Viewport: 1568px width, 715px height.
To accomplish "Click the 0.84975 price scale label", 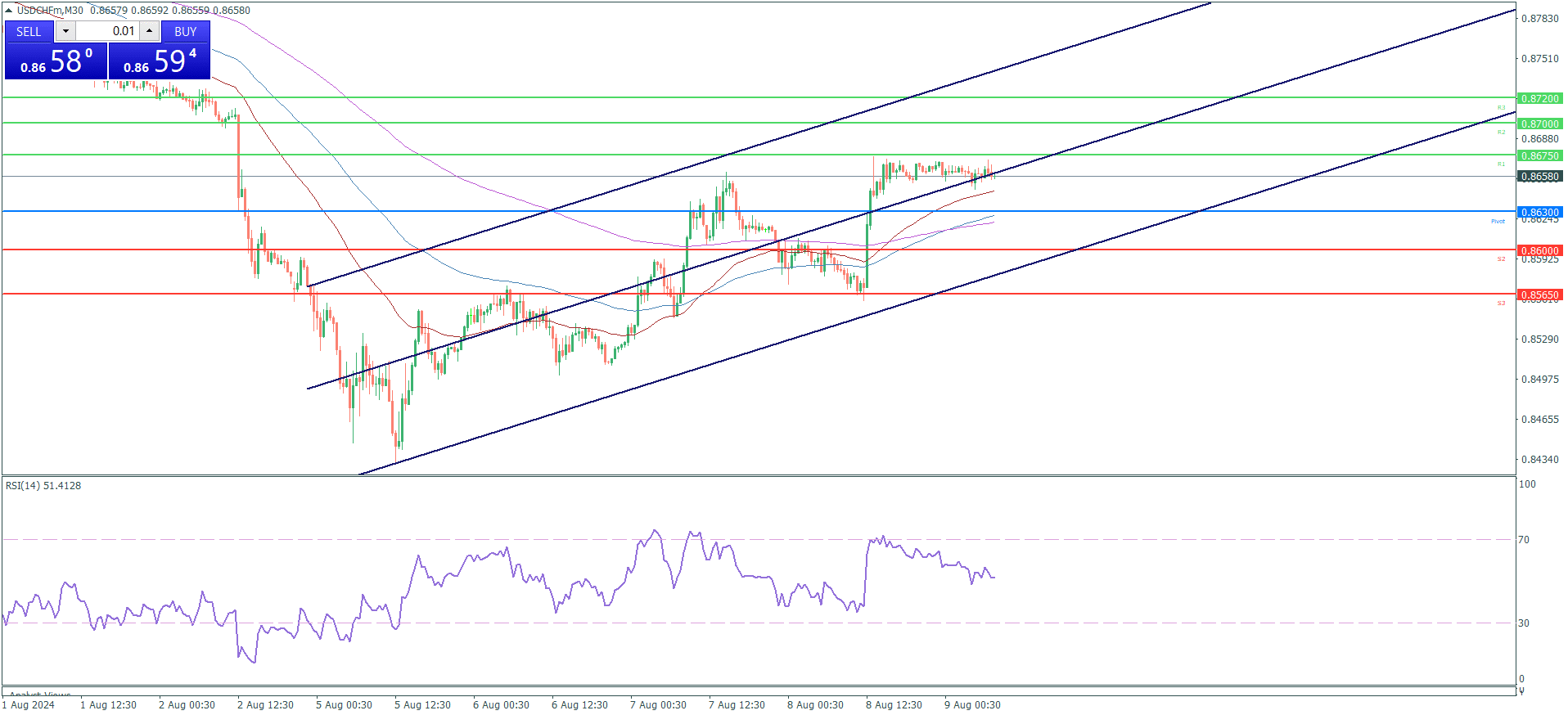I will 1539,380.
